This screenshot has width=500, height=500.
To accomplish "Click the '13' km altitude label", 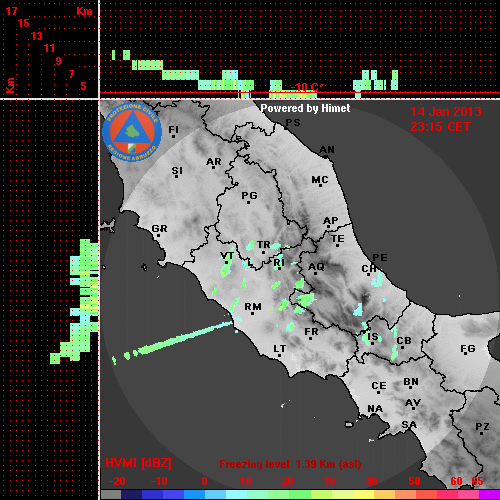I will [37, 36].
